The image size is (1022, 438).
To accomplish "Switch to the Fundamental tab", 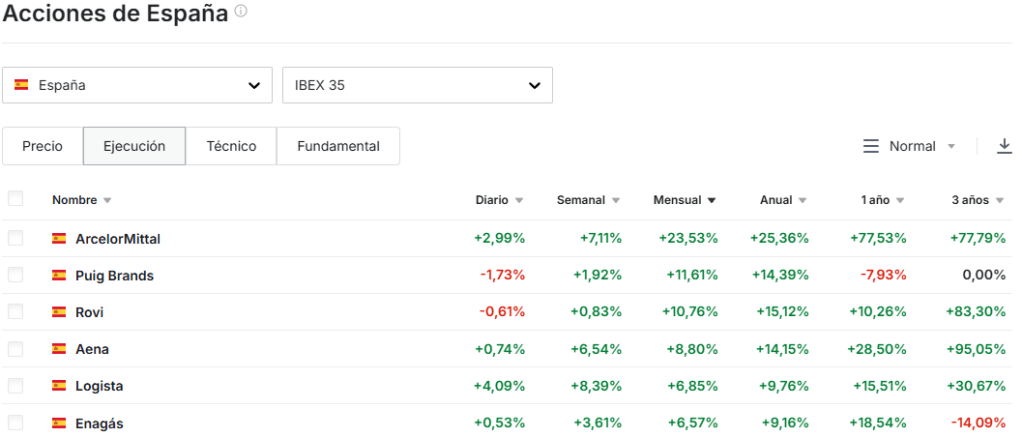I will click(338, 146).
